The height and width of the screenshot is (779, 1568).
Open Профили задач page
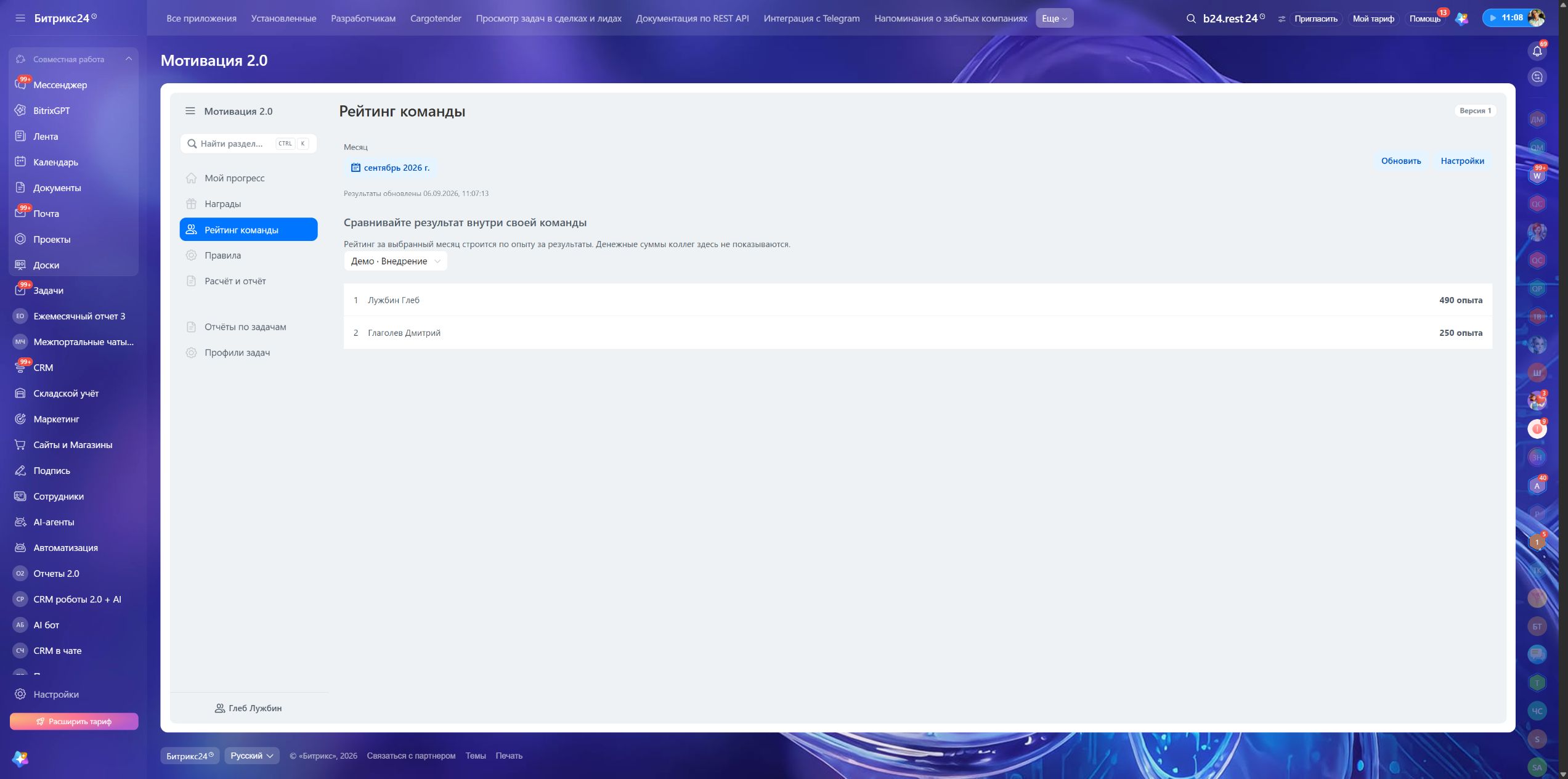248,353
